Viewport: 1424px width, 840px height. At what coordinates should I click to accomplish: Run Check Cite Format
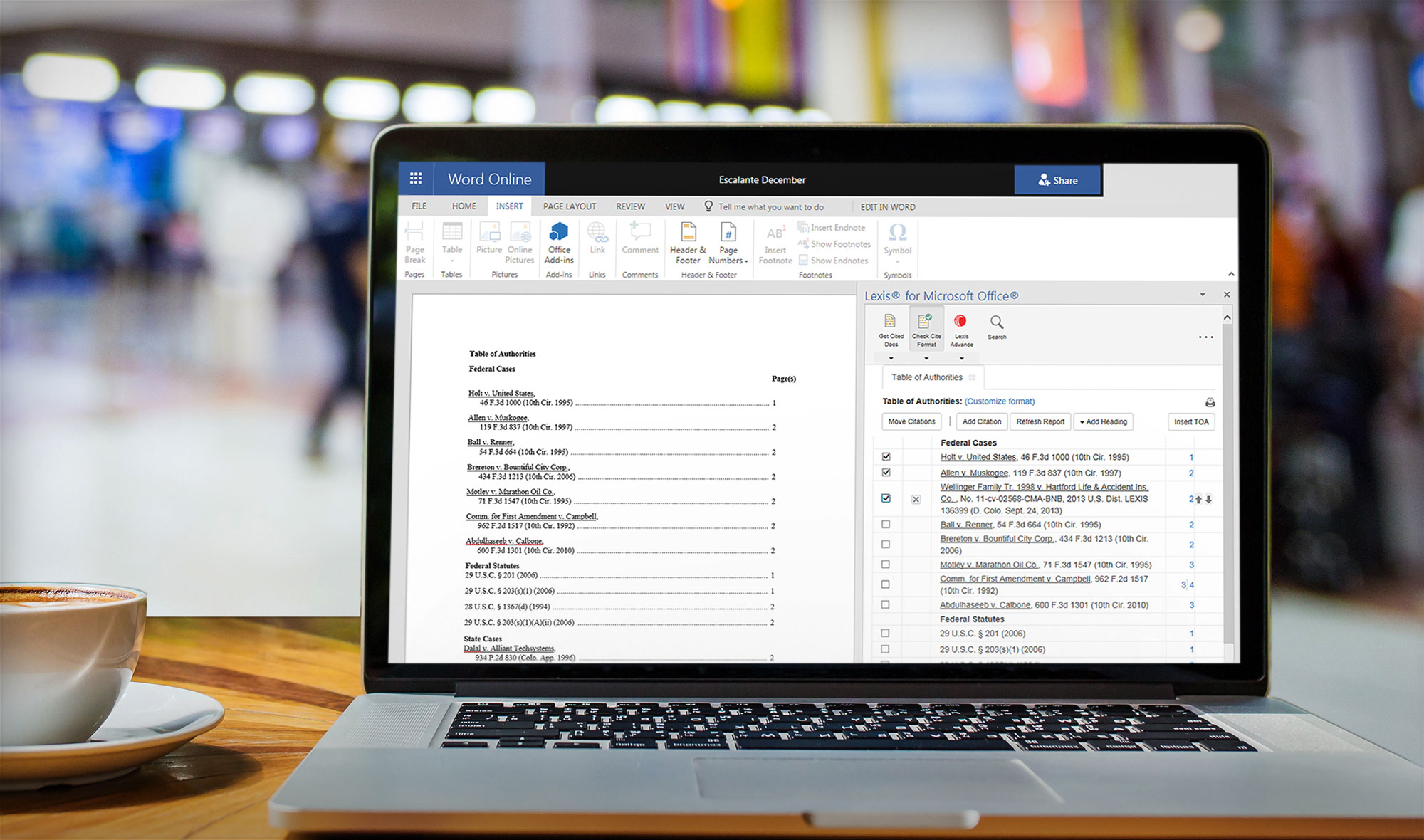(926, 329)
